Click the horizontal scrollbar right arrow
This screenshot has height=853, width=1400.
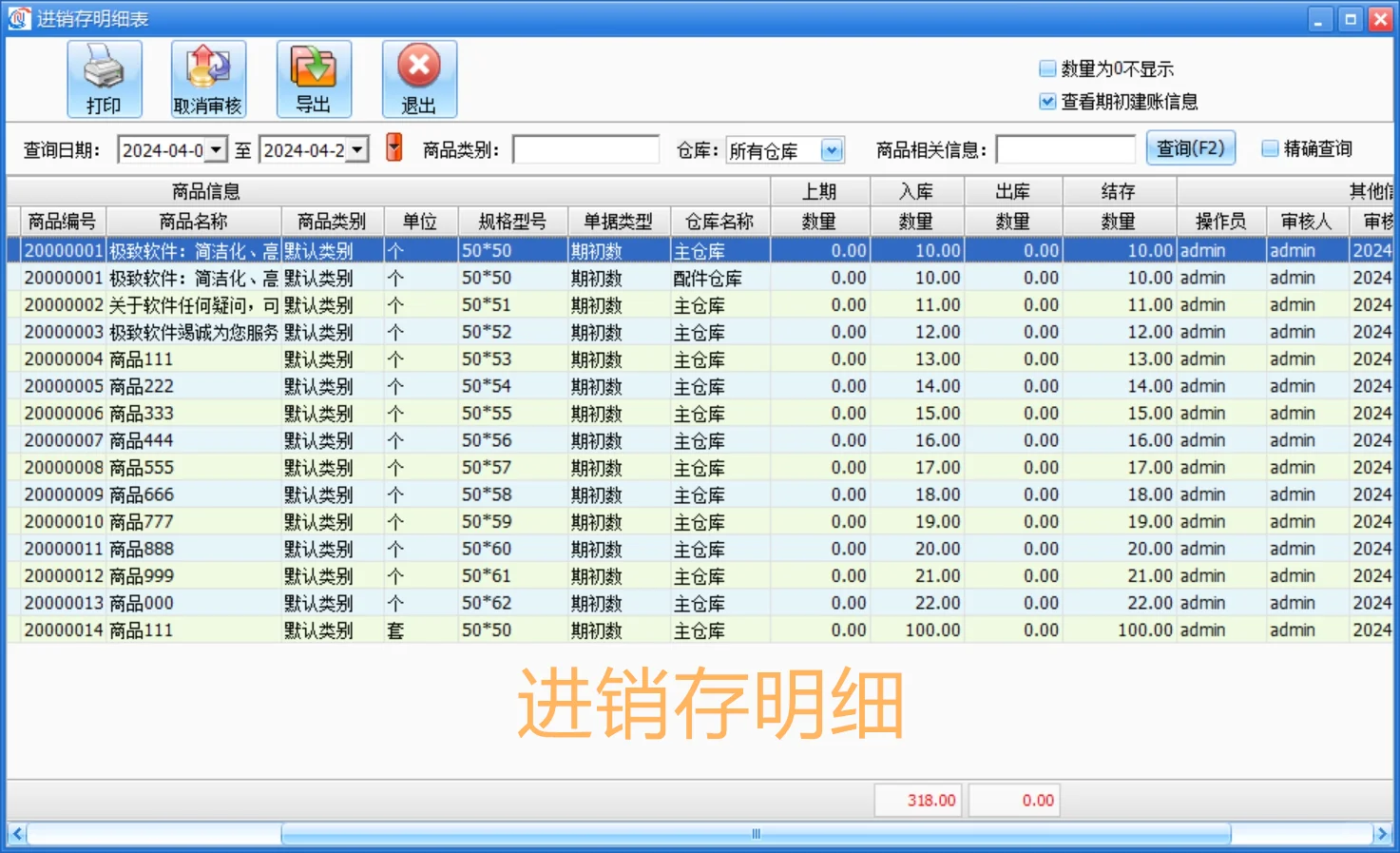(1383, 833)
